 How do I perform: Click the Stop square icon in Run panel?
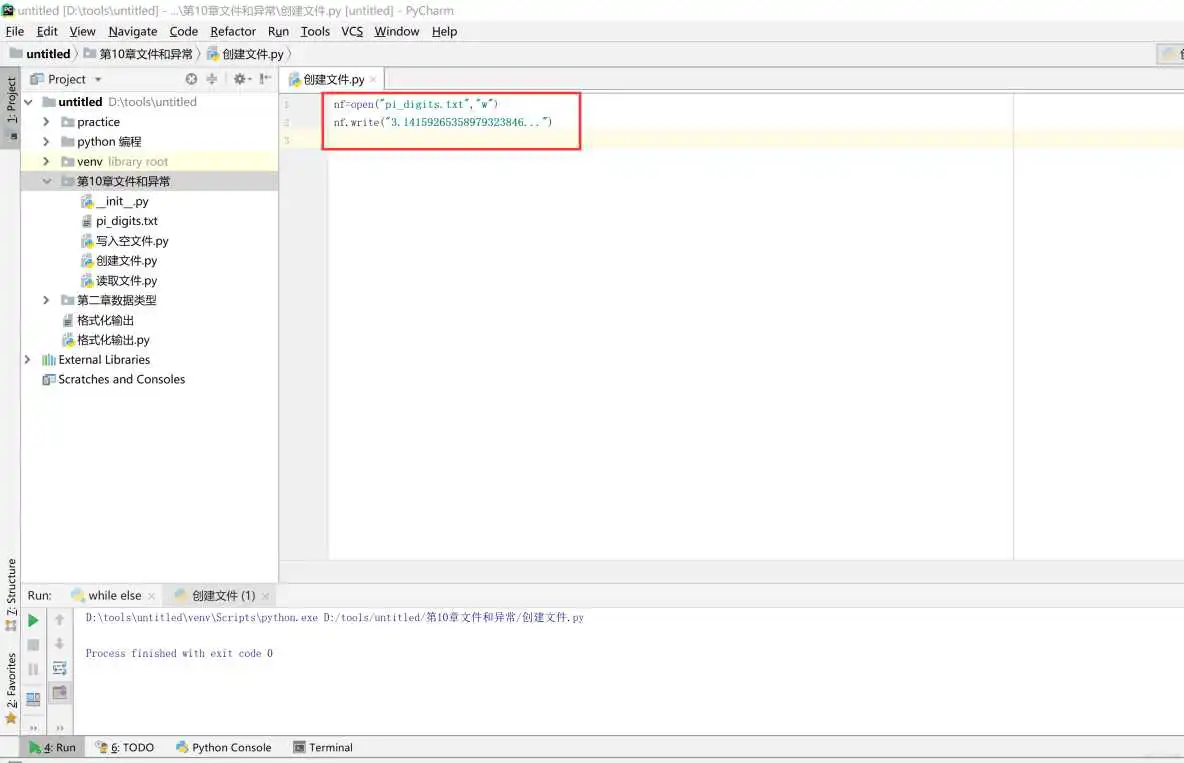33,644
